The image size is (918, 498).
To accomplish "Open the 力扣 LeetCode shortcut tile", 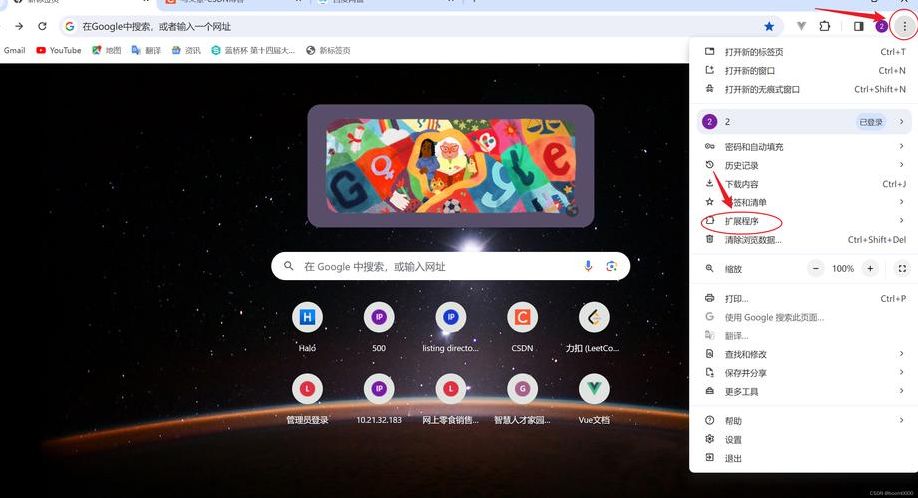I will (x=594, y=327).
